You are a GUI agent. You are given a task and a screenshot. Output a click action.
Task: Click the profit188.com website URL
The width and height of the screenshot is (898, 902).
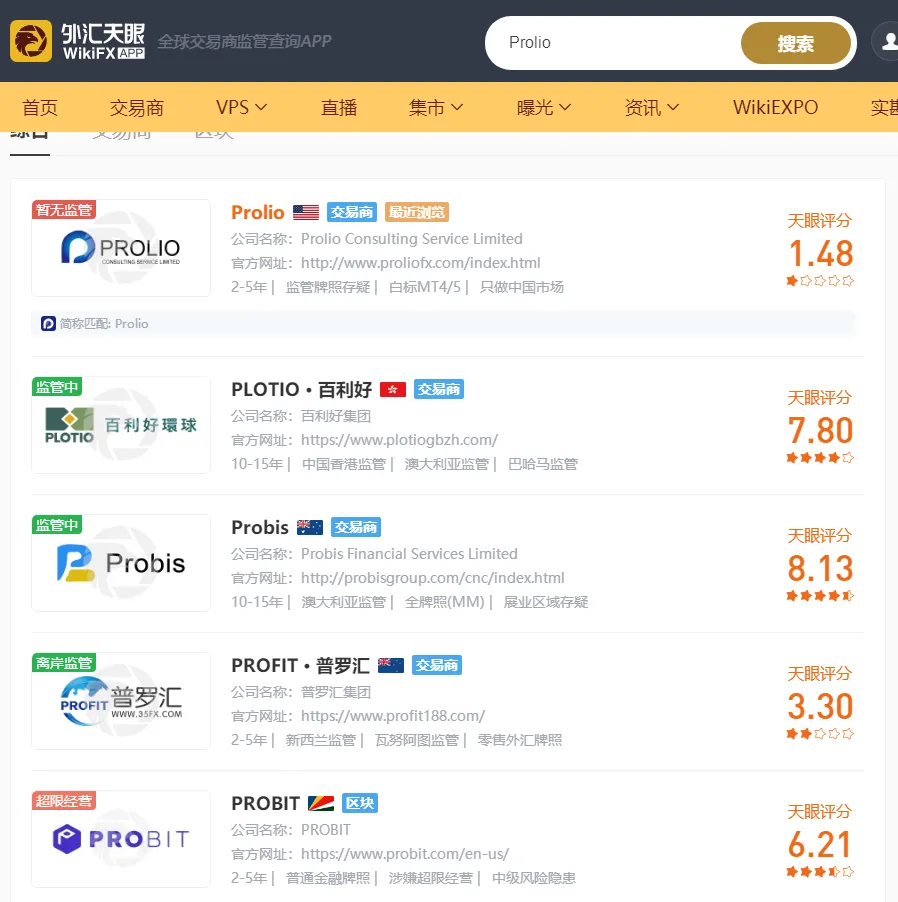click(393, 716)
